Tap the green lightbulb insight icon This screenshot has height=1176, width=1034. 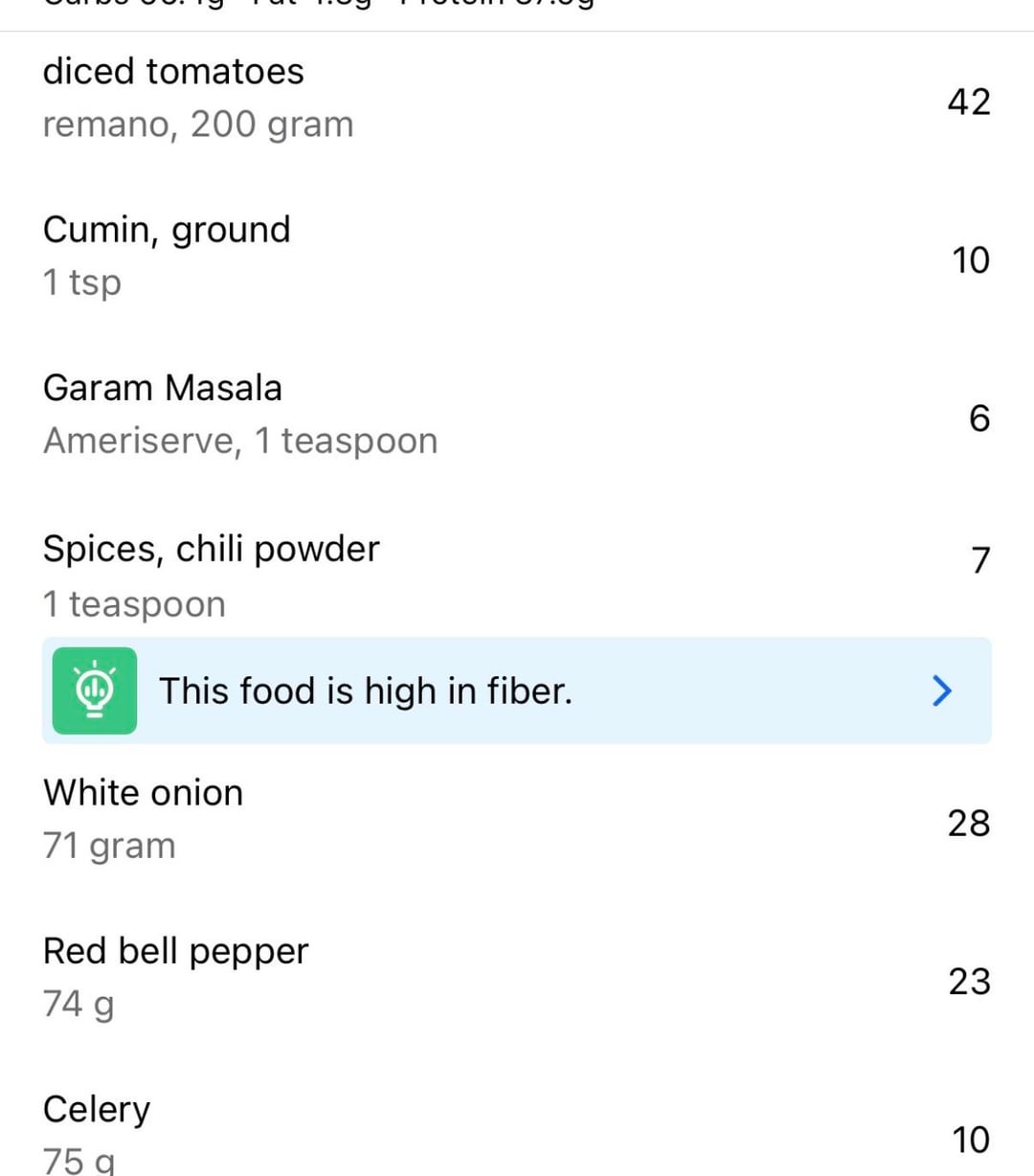[94, 690]
